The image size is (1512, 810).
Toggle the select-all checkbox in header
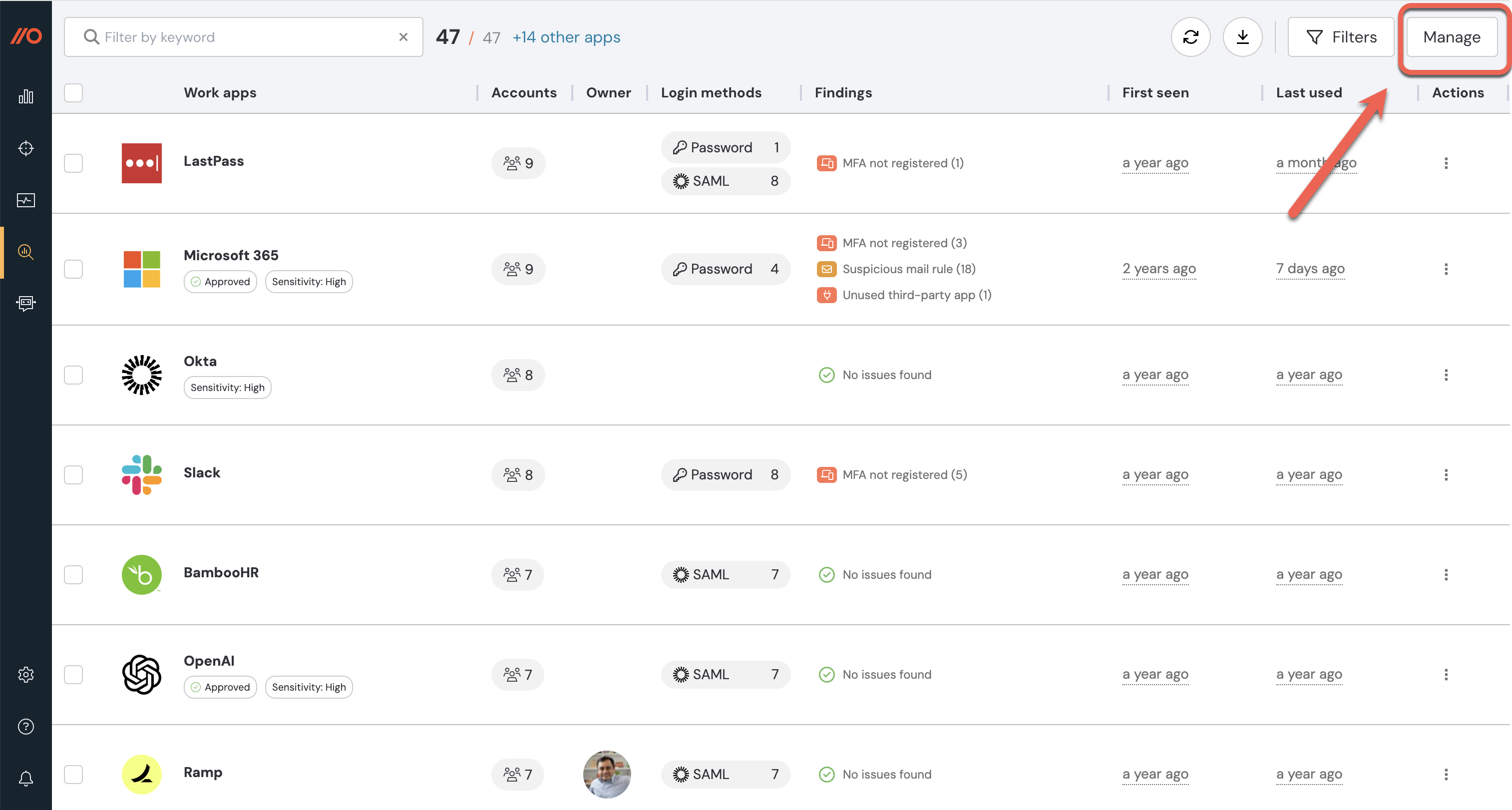73,92
